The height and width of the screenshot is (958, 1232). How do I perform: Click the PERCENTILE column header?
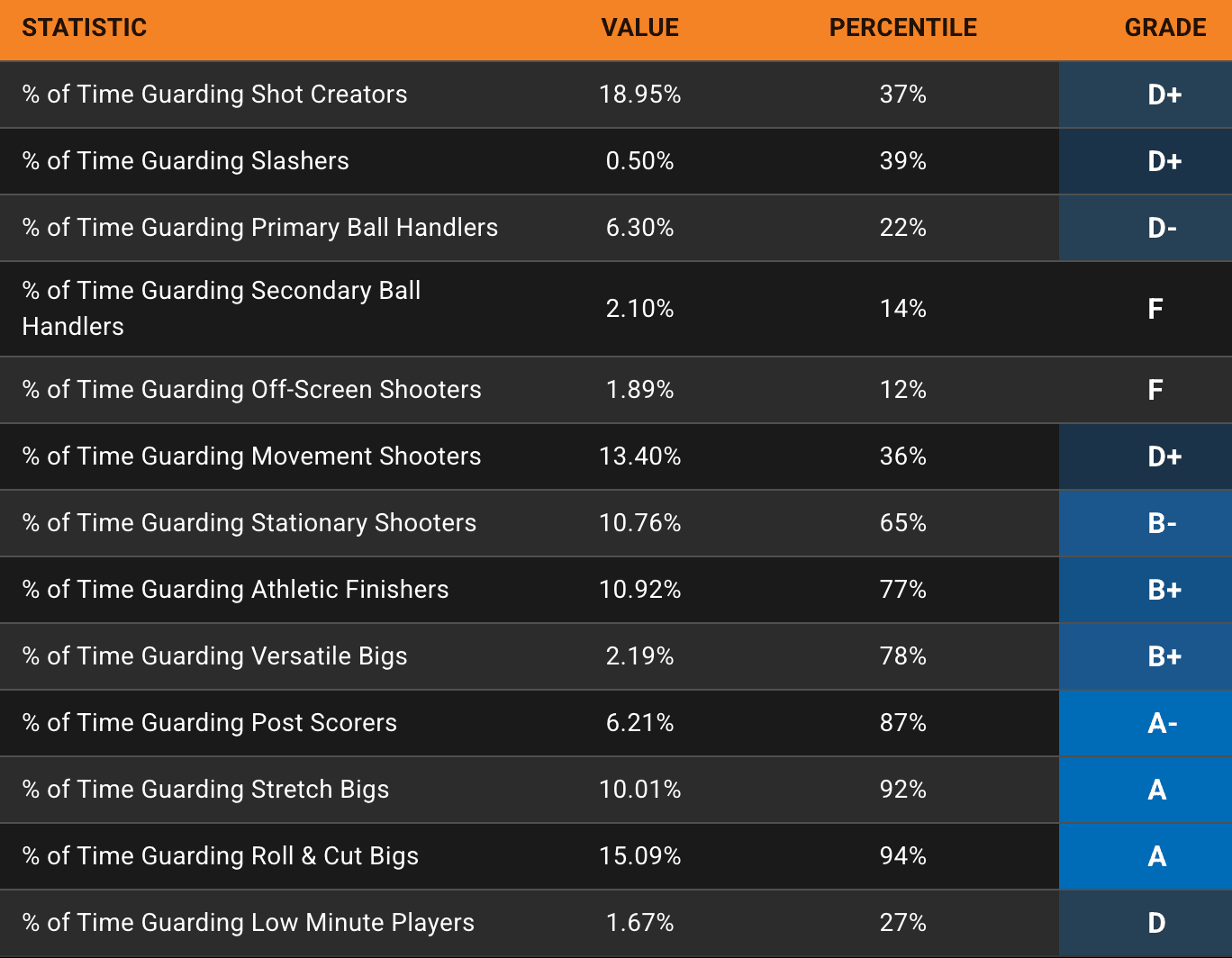tap(902, 28)
